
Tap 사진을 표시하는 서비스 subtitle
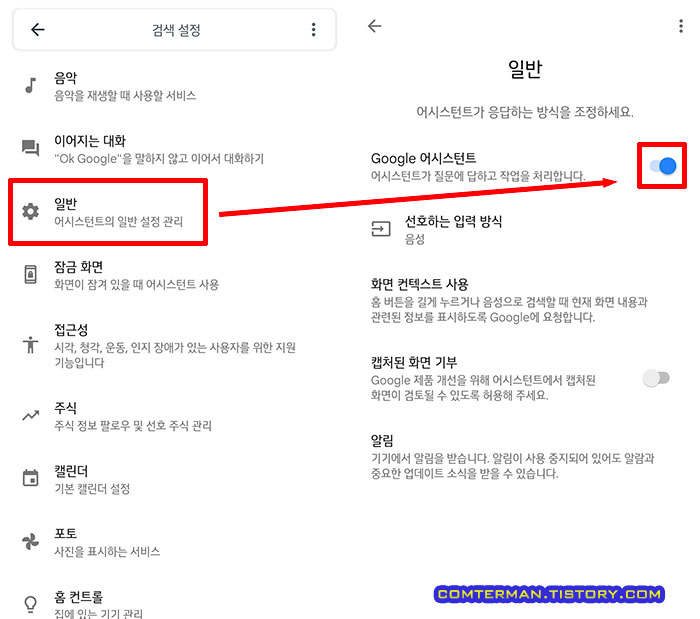click(x=107, y=552)
